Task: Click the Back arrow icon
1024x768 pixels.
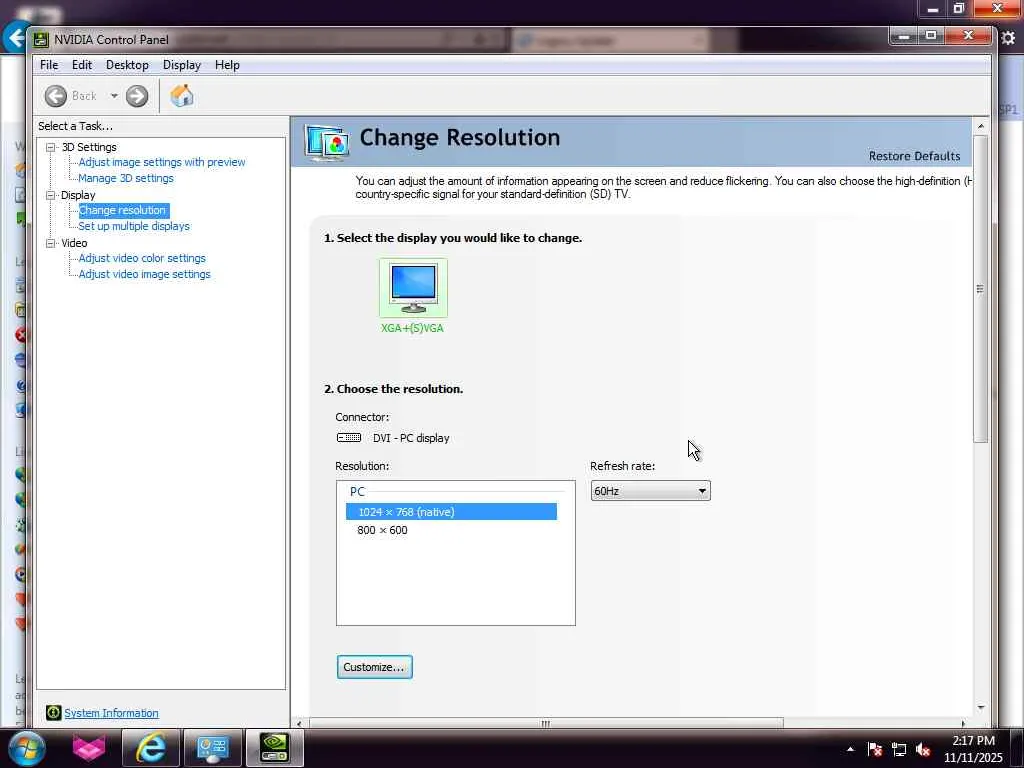Action: [x=56, y=96]
